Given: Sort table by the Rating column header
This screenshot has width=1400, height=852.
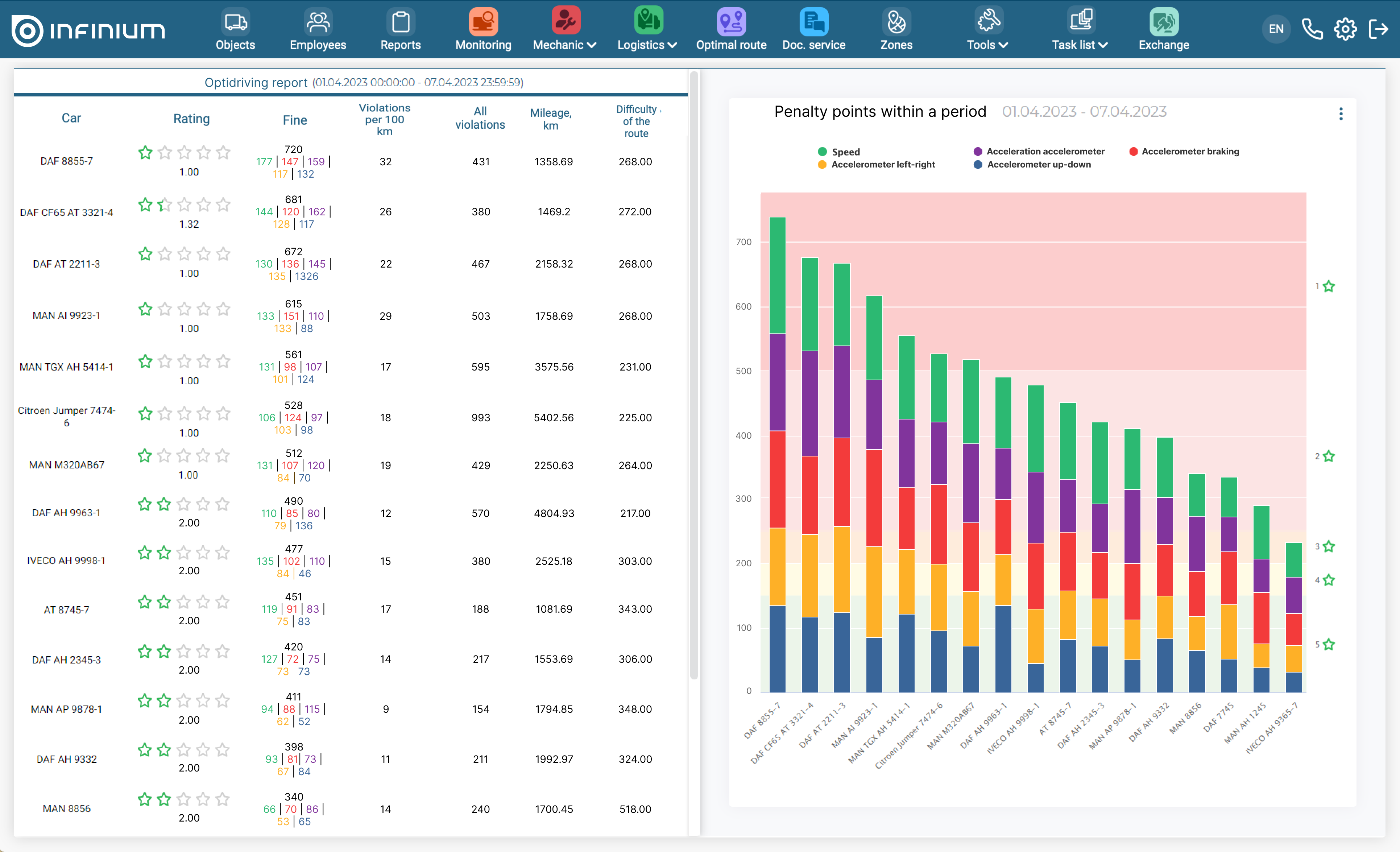Looking at the screenshot, I should (x=191, y=119).
